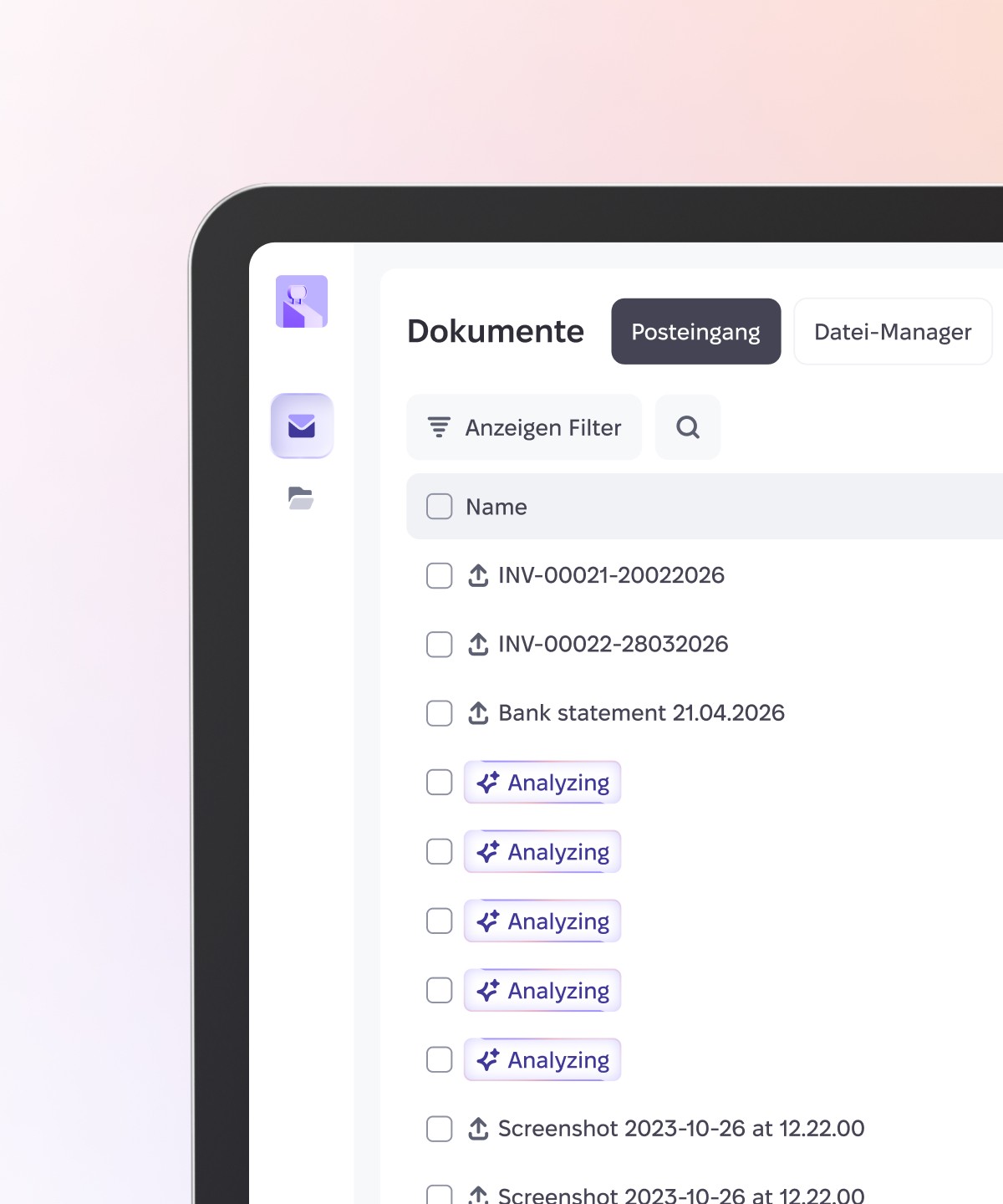This screenshot has width=1003, height=1204.
Task: Switch to the Posteingang tab
Action: tap(696, 331)
